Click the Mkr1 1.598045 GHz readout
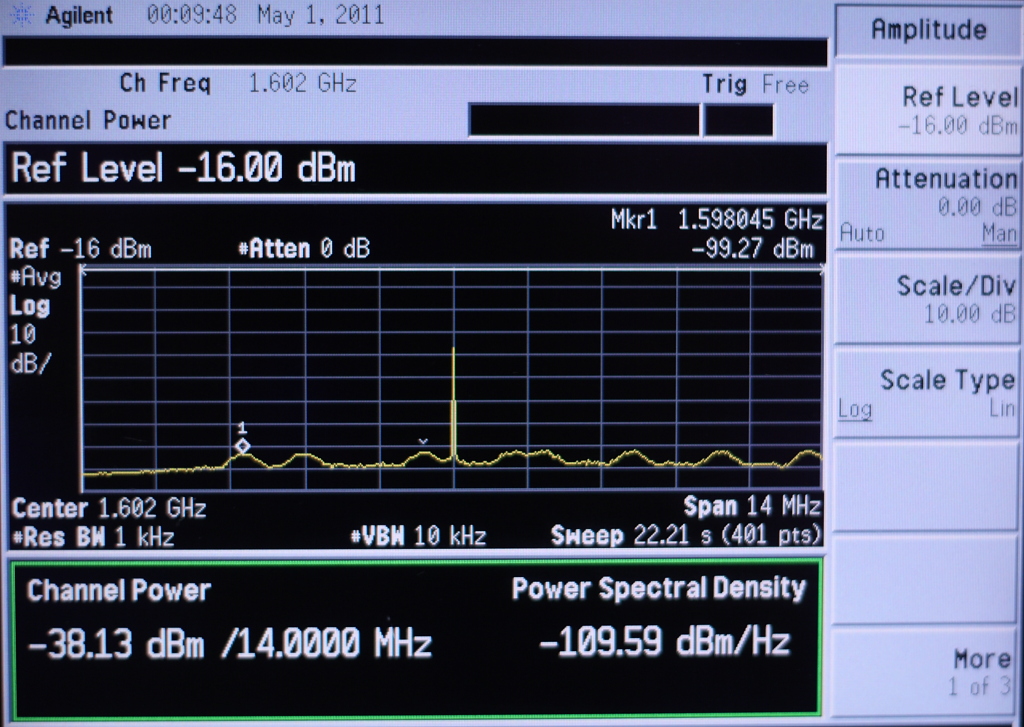 [x=716, y=220]
